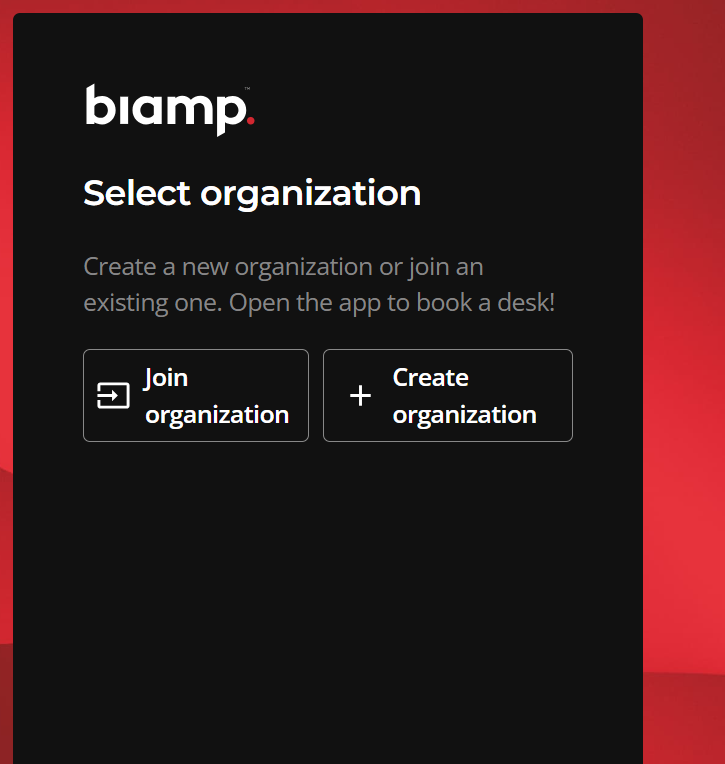Click the 'Create a new organization or join' description
This screenshot has height=764, width=725.
pyautogui.click(x=319, y=285)
